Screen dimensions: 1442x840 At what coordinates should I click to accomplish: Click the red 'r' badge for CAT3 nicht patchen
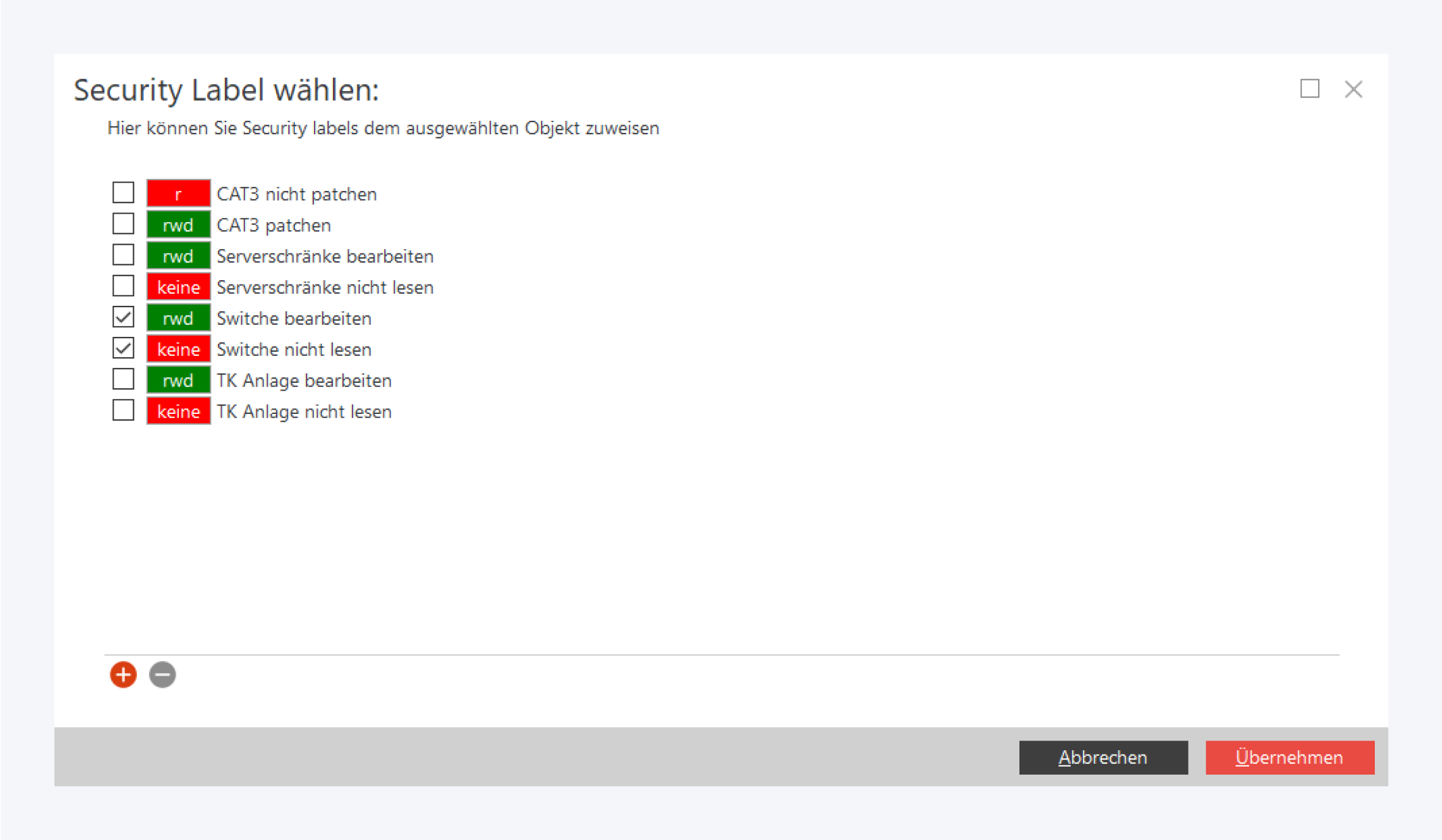178,194
